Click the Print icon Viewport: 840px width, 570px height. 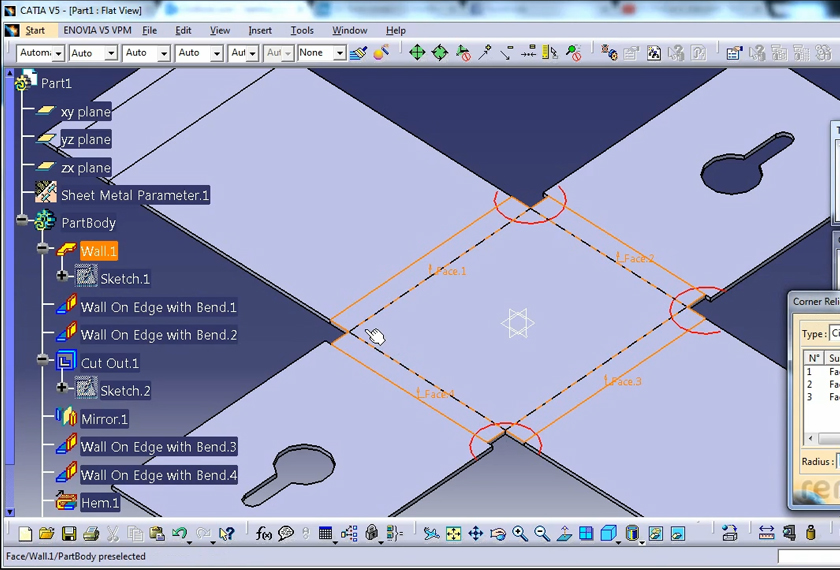[x=91, y=534]
